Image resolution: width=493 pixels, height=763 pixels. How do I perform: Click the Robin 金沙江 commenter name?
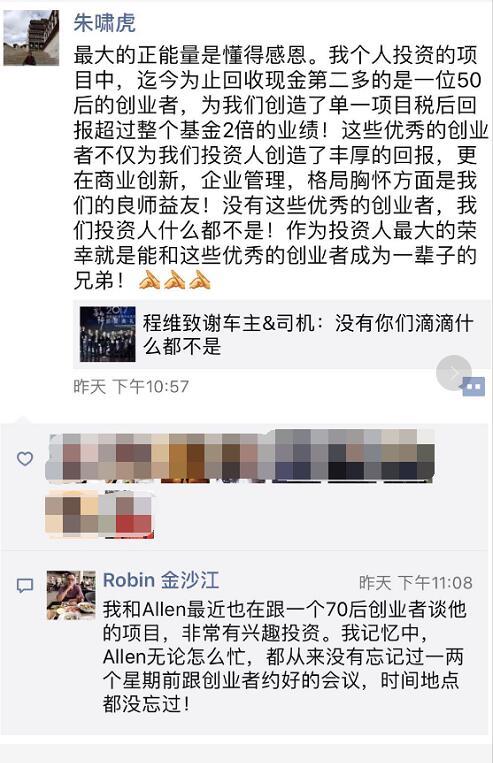161,580
